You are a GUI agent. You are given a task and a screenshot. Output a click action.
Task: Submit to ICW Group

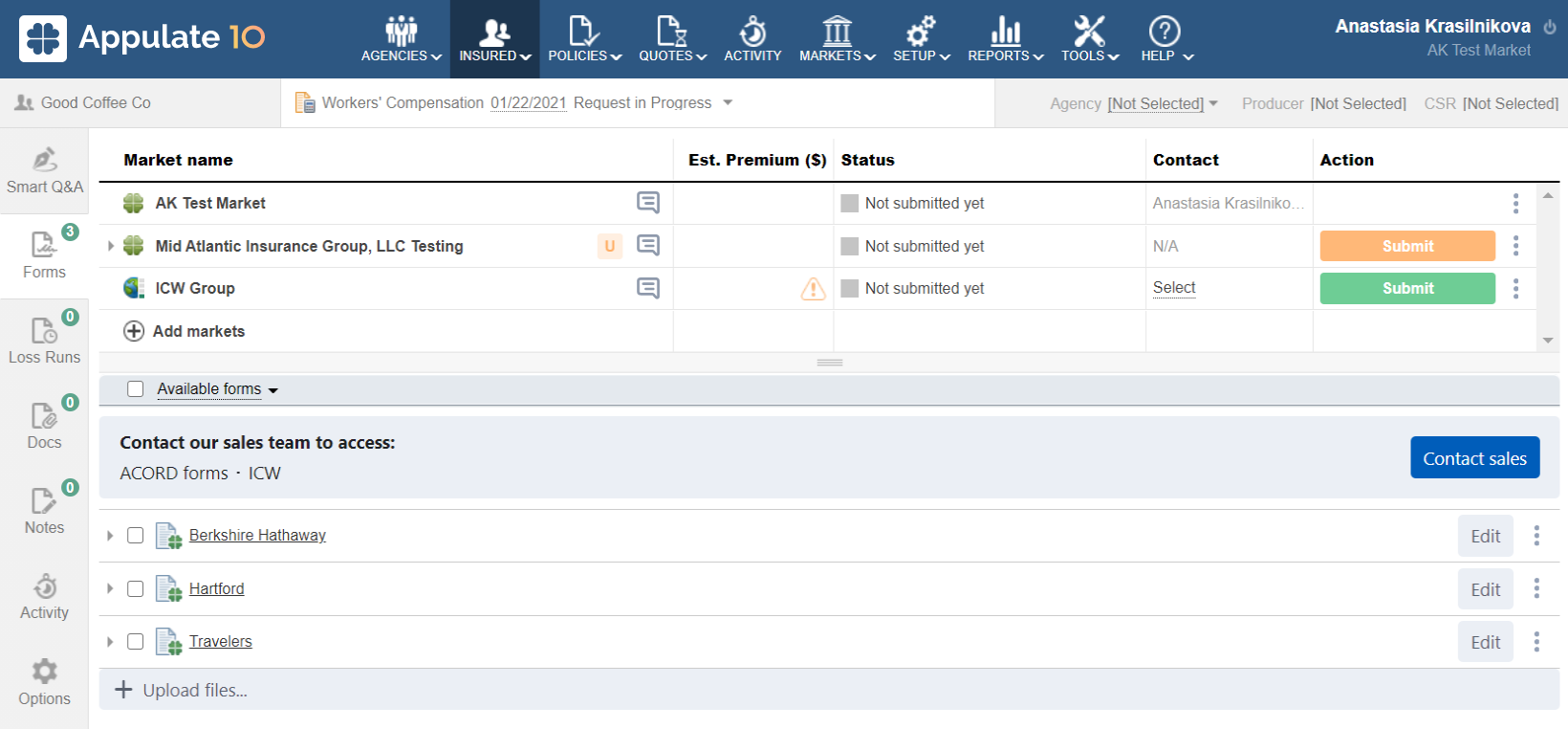coord(1407,288)
